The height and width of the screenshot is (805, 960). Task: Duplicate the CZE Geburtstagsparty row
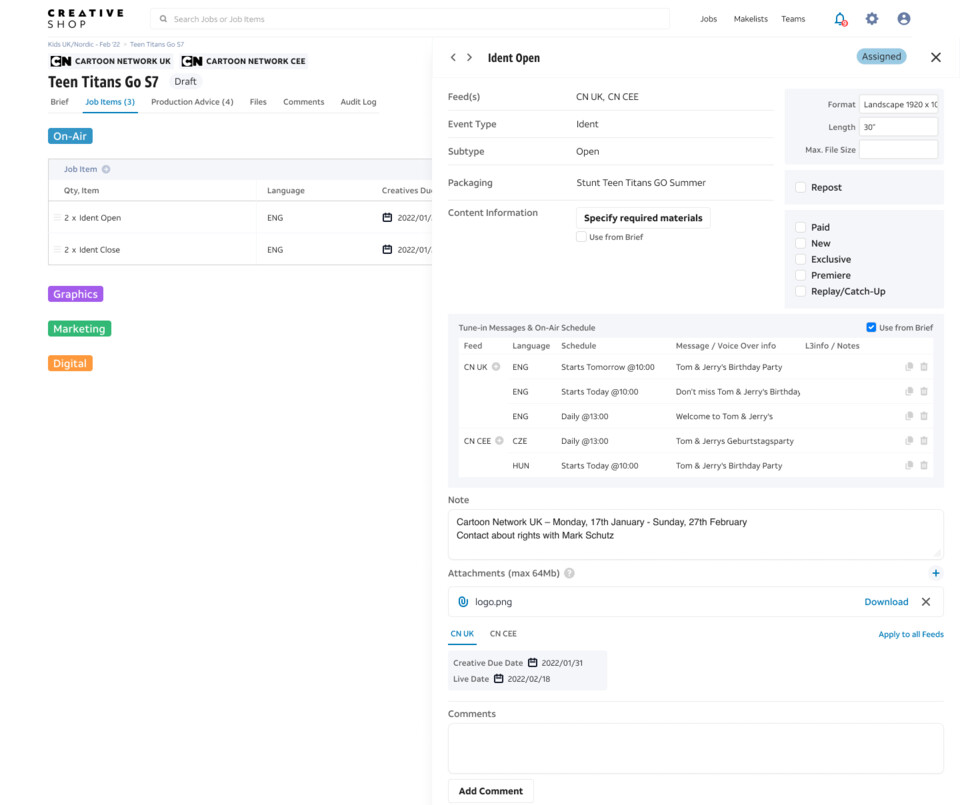tap(909, 440)
